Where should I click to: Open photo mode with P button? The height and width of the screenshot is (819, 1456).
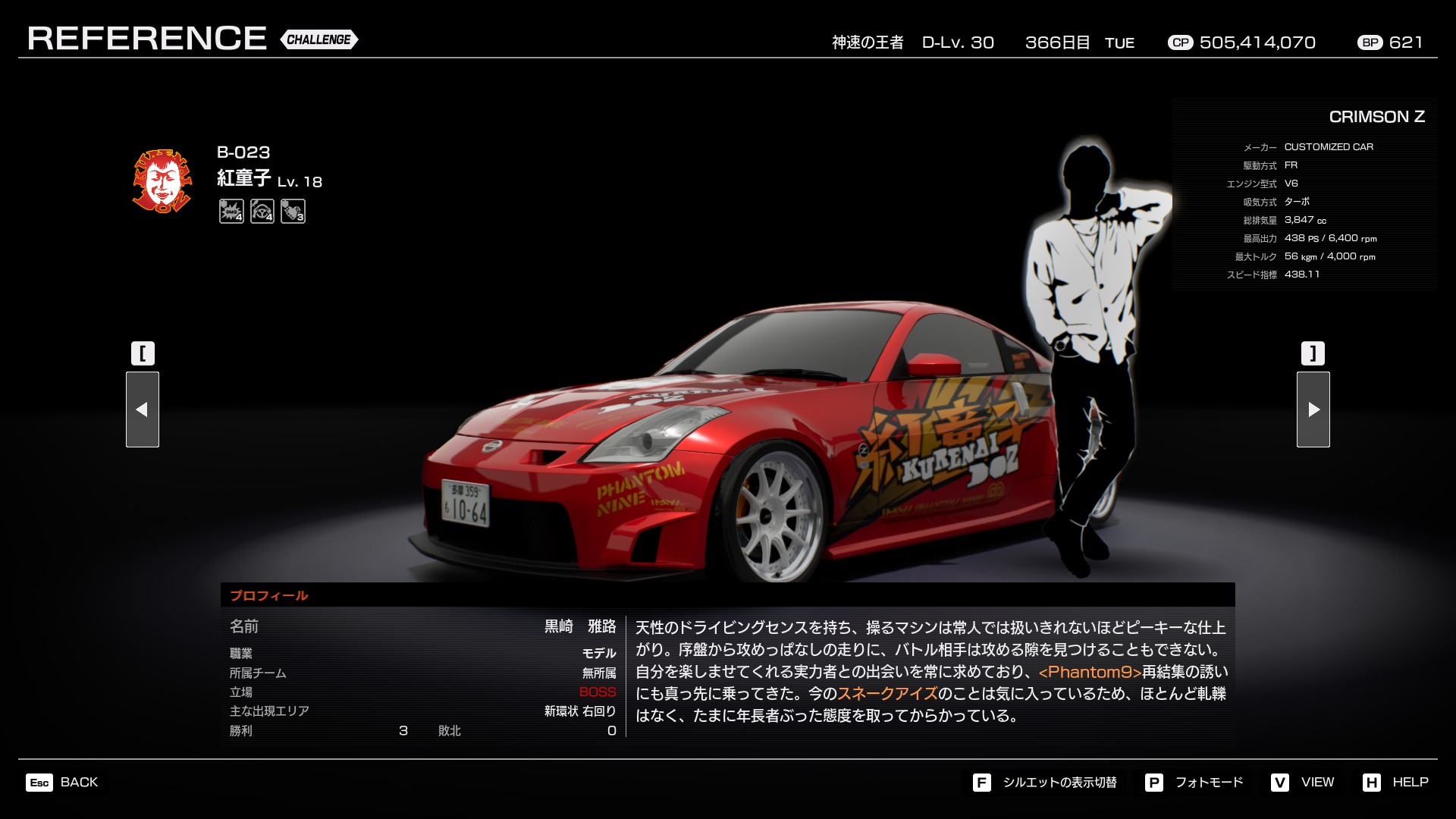1153,783
